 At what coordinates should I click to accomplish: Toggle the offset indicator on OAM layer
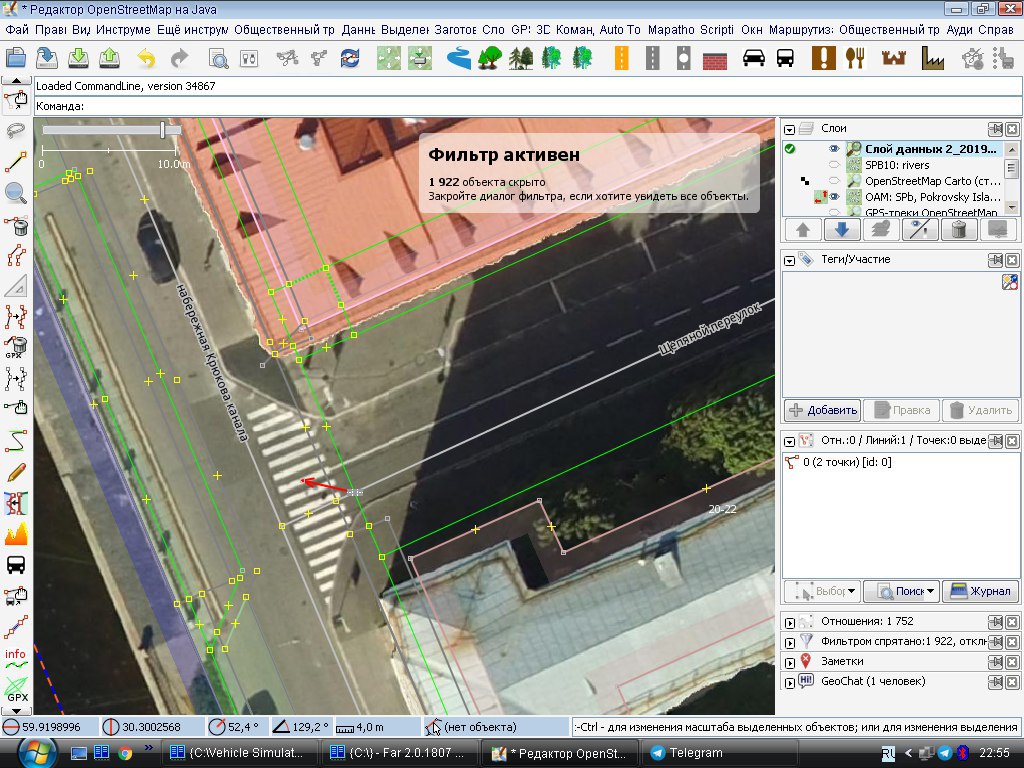[x=820, y=197]
